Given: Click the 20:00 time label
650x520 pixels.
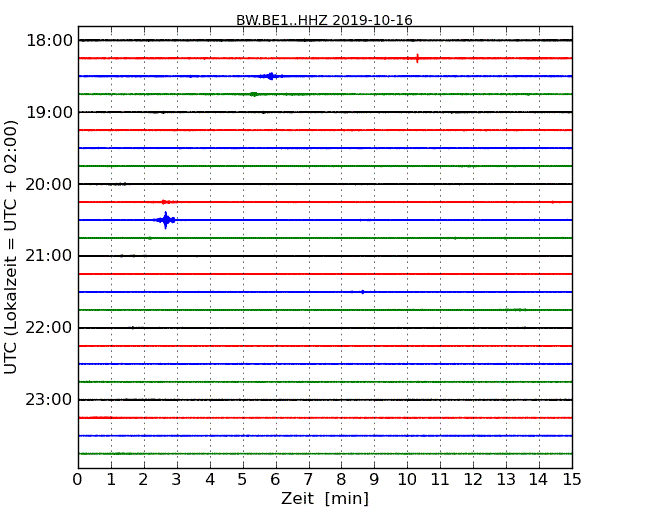Looking at the screenshot, I should click(x=49, y=184).
